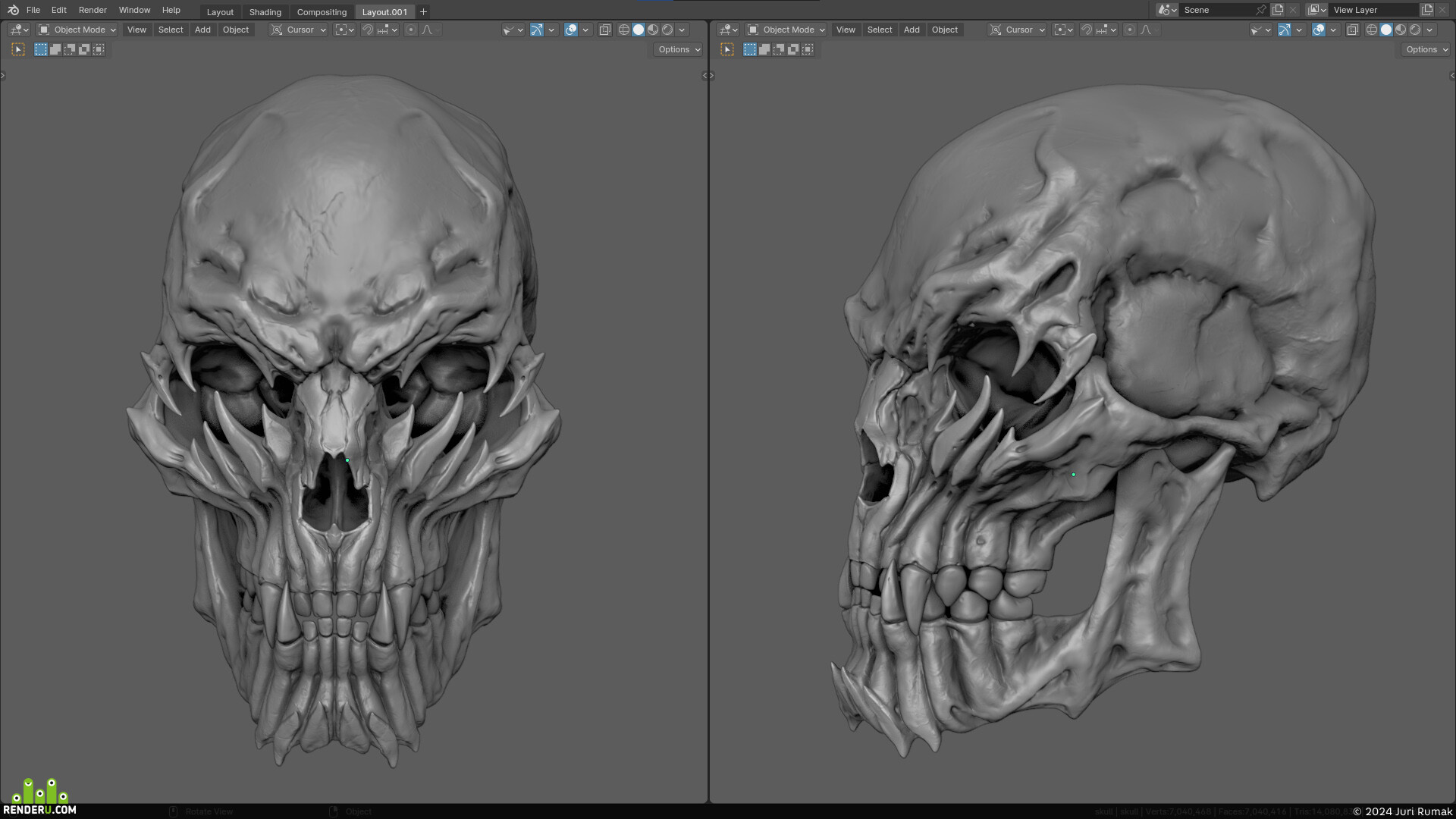Select wireframe shading in left viewport
Screen dimensions: 1456x819
click(624, 30)
